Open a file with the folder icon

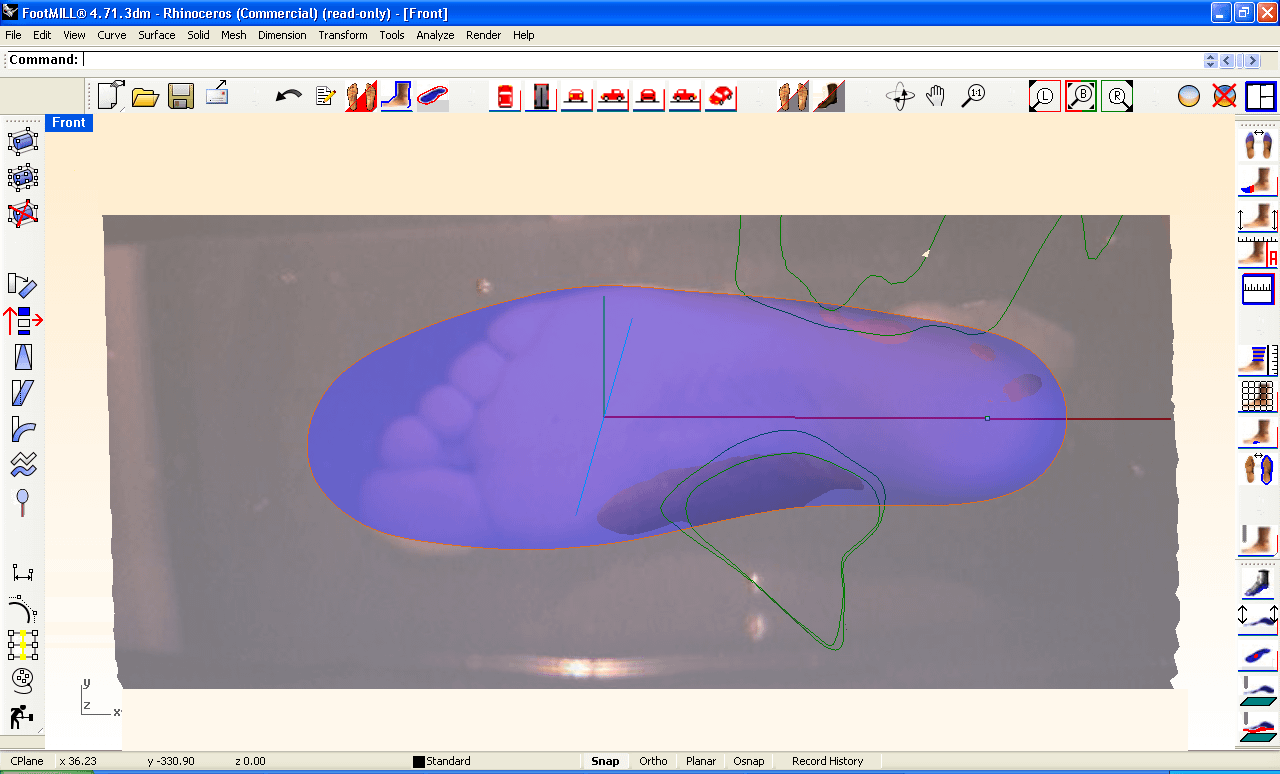146,96
